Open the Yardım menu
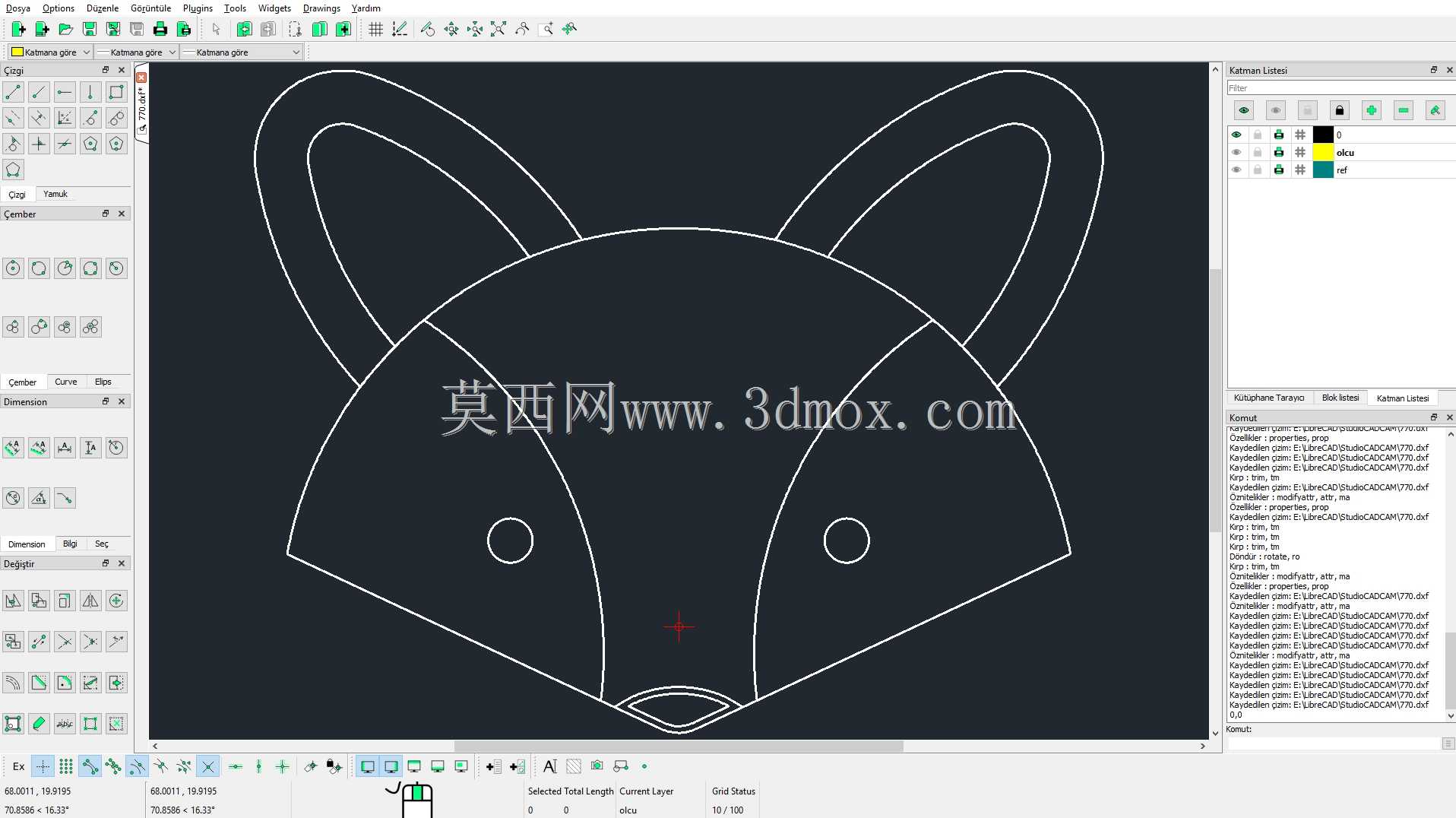 click(x=366, y=8)
